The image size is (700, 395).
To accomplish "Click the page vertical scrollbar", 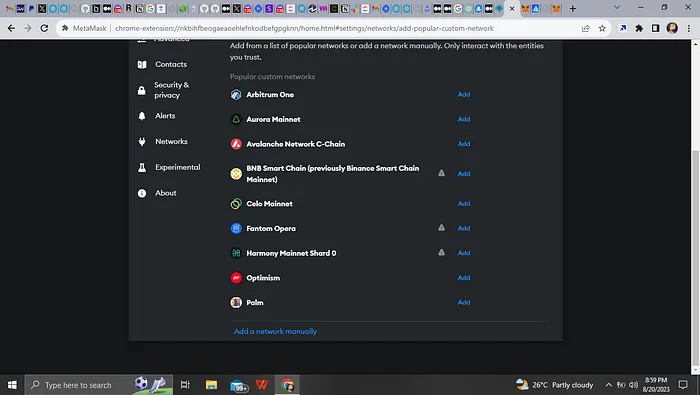I will (695, 259).
